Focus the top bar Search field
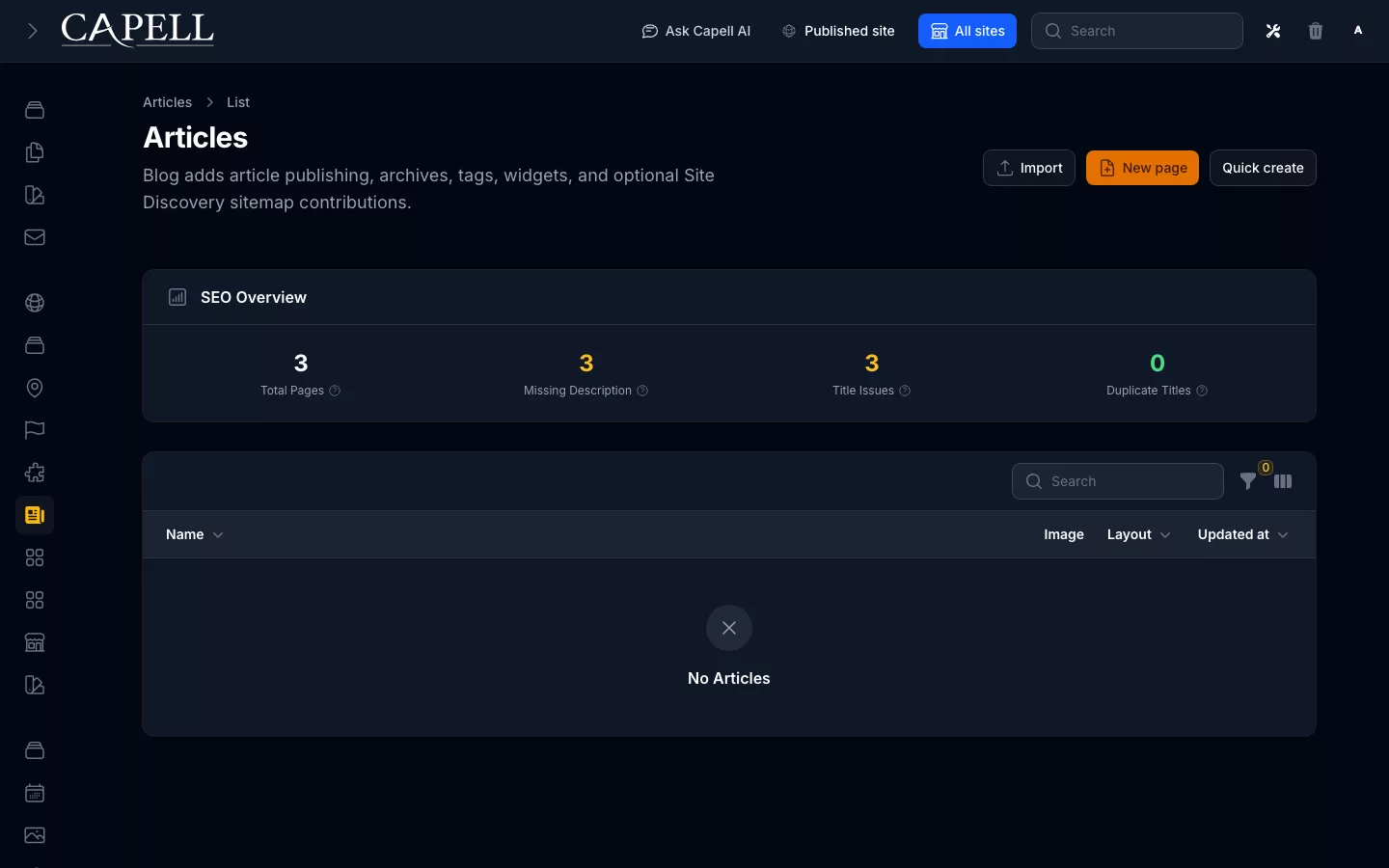Viewport: 1389px width, 868px height. click(x=1137, y=31)
